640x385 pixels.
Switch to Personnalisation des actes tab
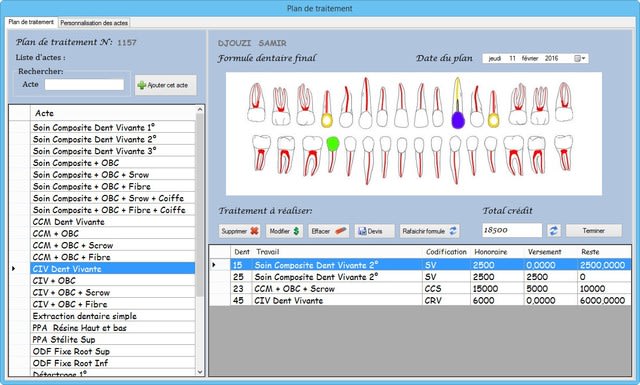94,23
